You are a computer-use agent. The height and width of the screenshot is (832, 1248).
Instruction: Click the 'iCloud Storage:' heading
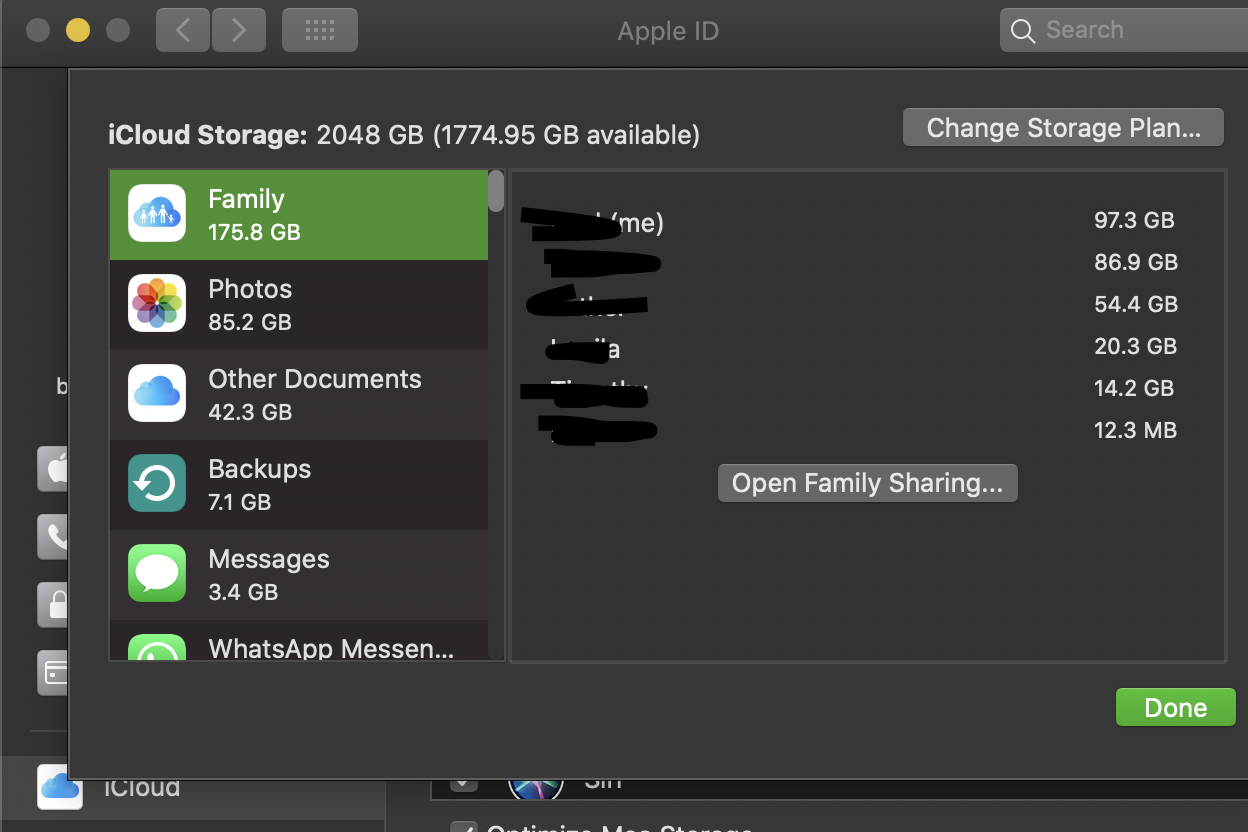click(208, 134)
